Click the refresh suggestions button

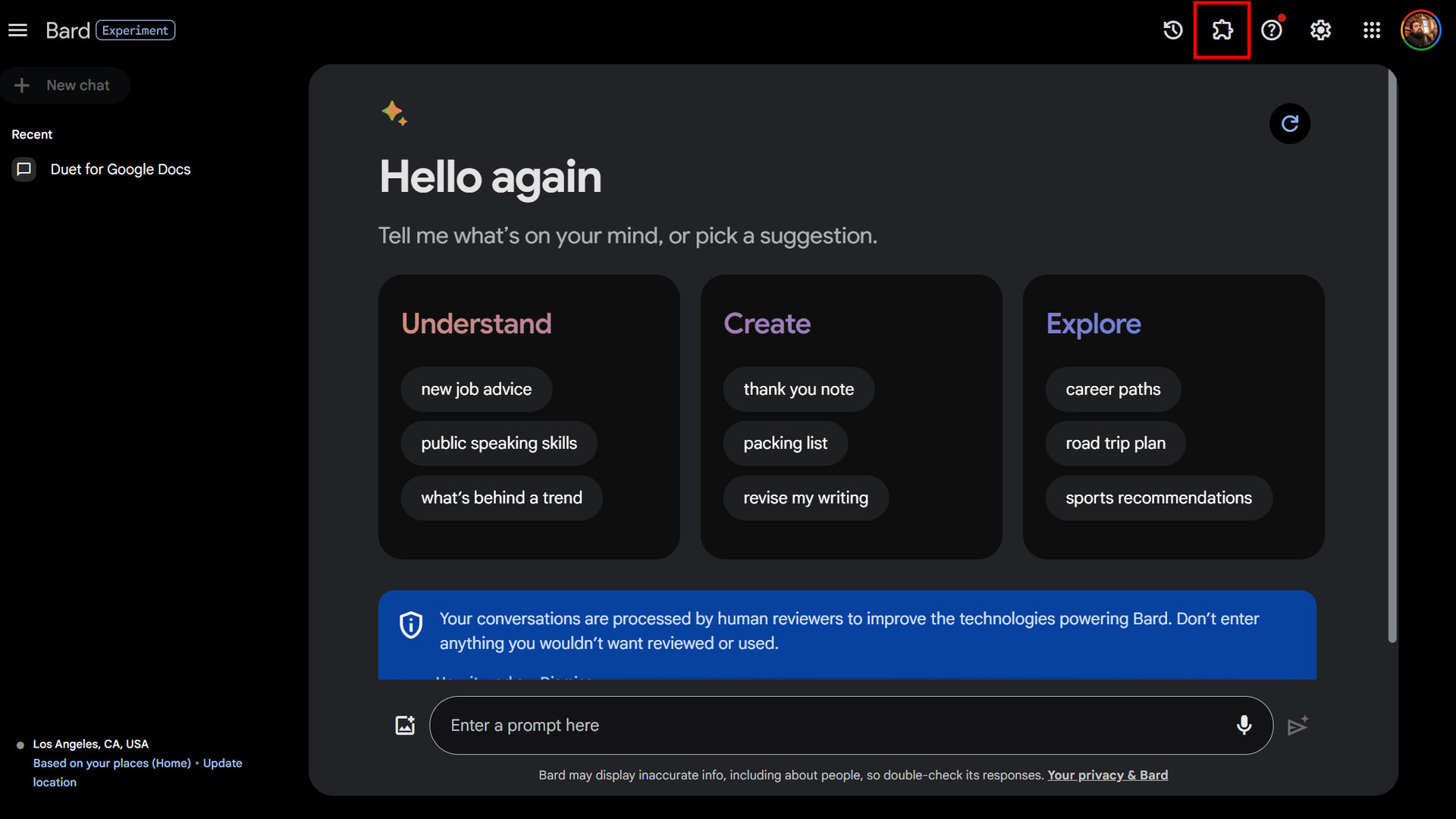[x=1289, y=124]
